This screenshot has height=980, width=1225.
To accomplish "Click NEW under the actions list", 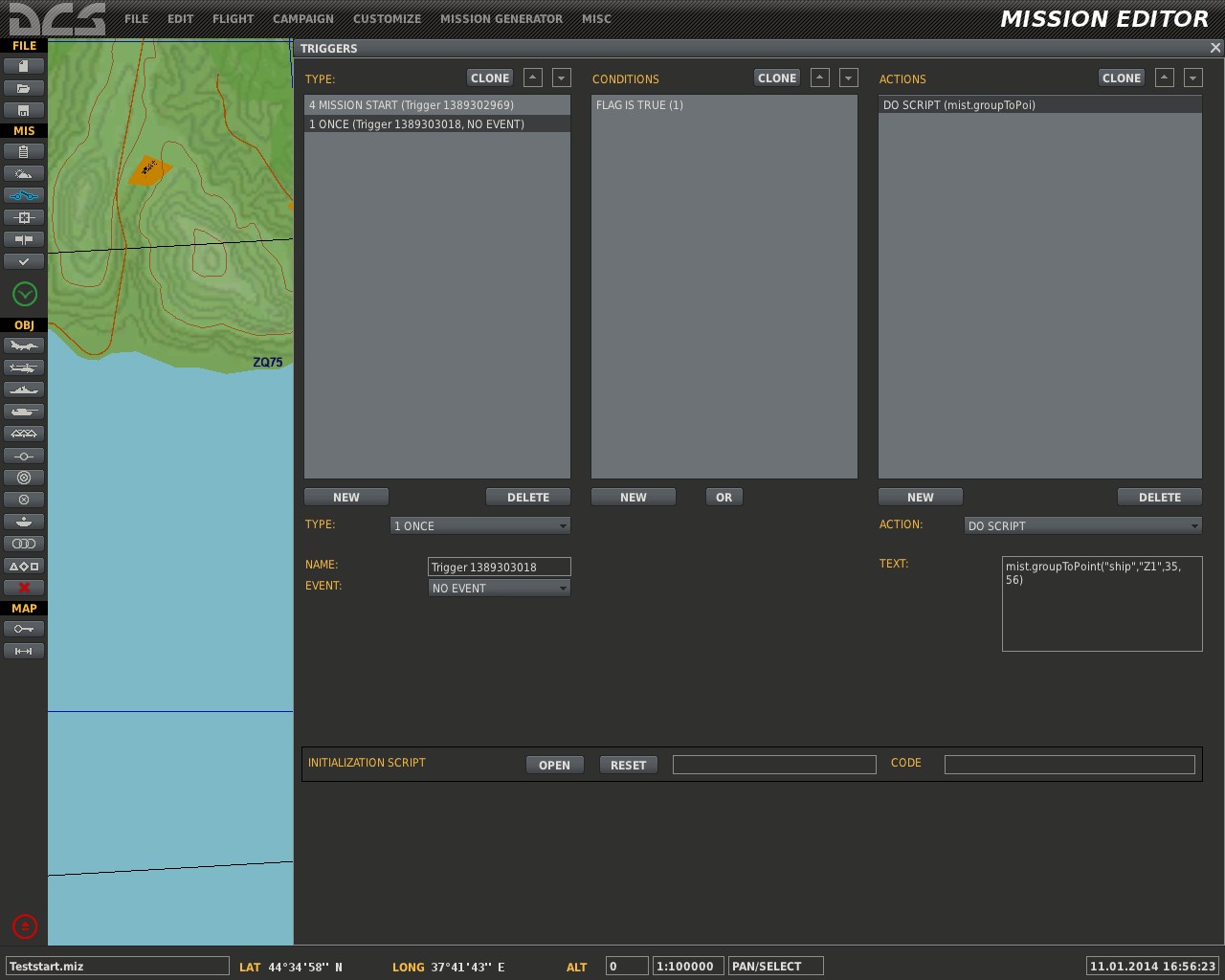I will [x=921, y=497].
